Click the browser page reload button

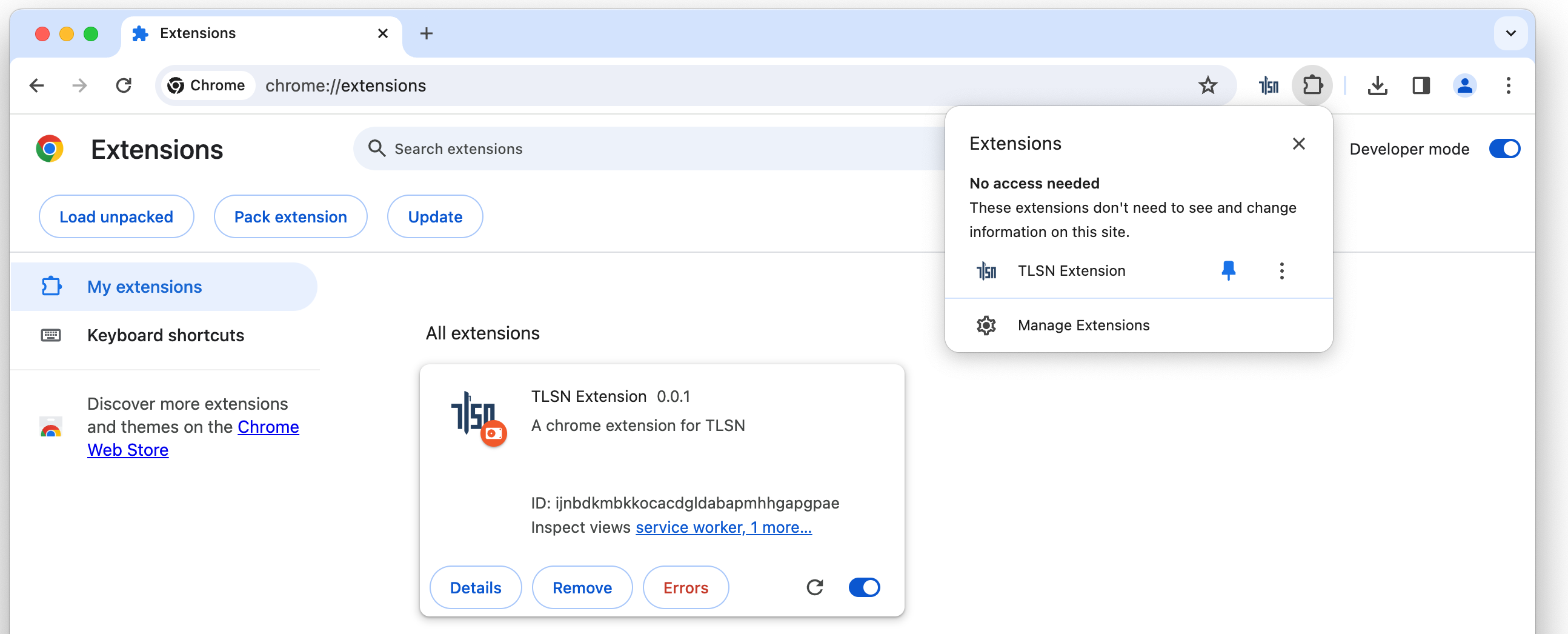pos(124,86)
